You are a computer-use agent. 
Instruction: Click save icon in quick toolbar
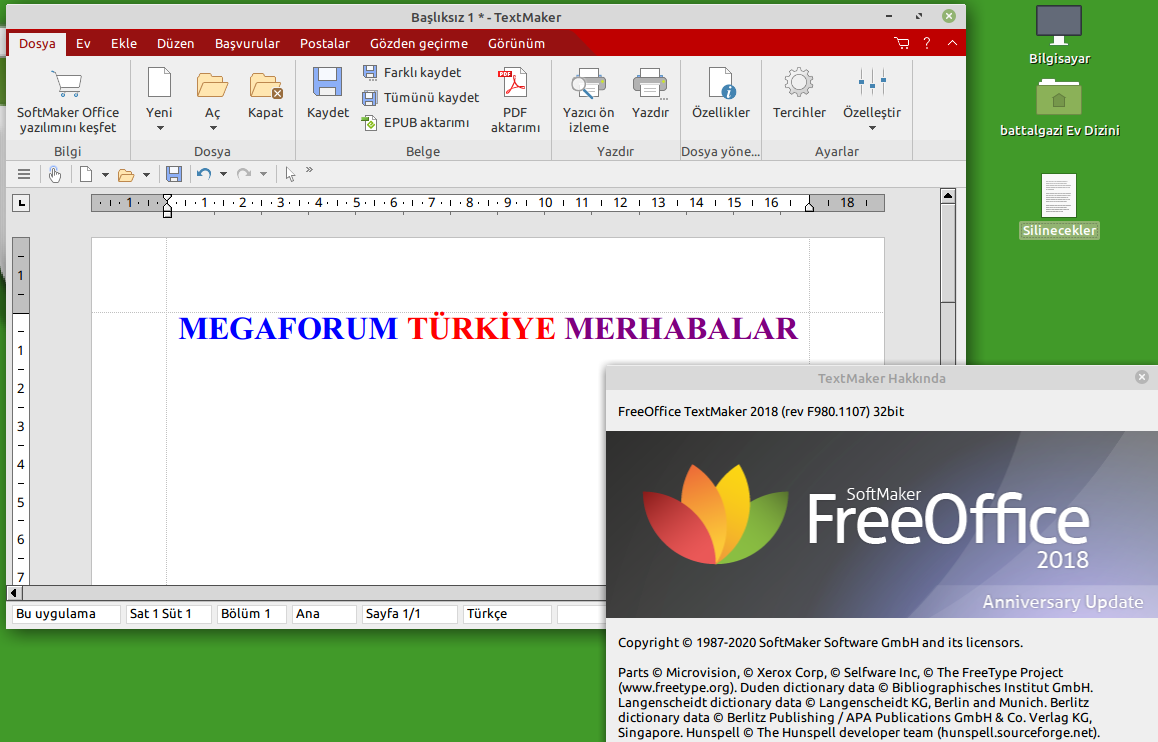174,174
